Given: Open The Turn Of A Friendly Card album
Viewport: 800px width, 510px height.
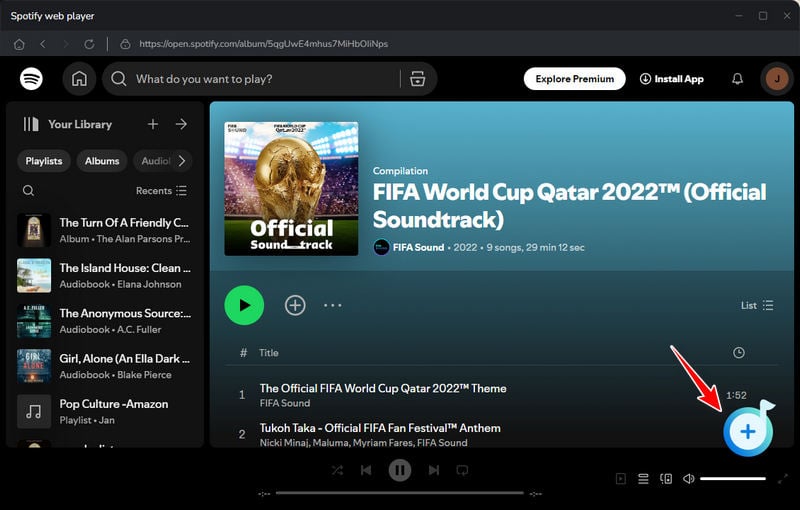Looking at the screenshot, I should pyautogui.click(x=105, y=230).
